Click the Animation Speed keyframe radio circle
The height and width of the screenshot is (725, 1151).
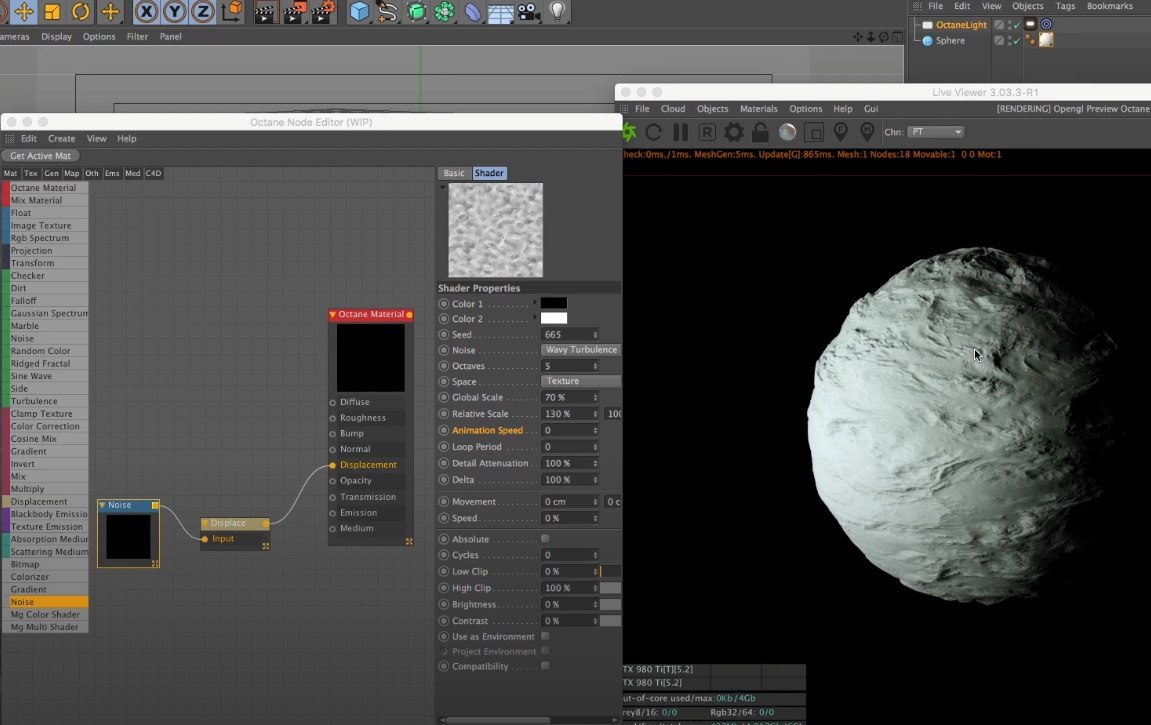point(443,431)
